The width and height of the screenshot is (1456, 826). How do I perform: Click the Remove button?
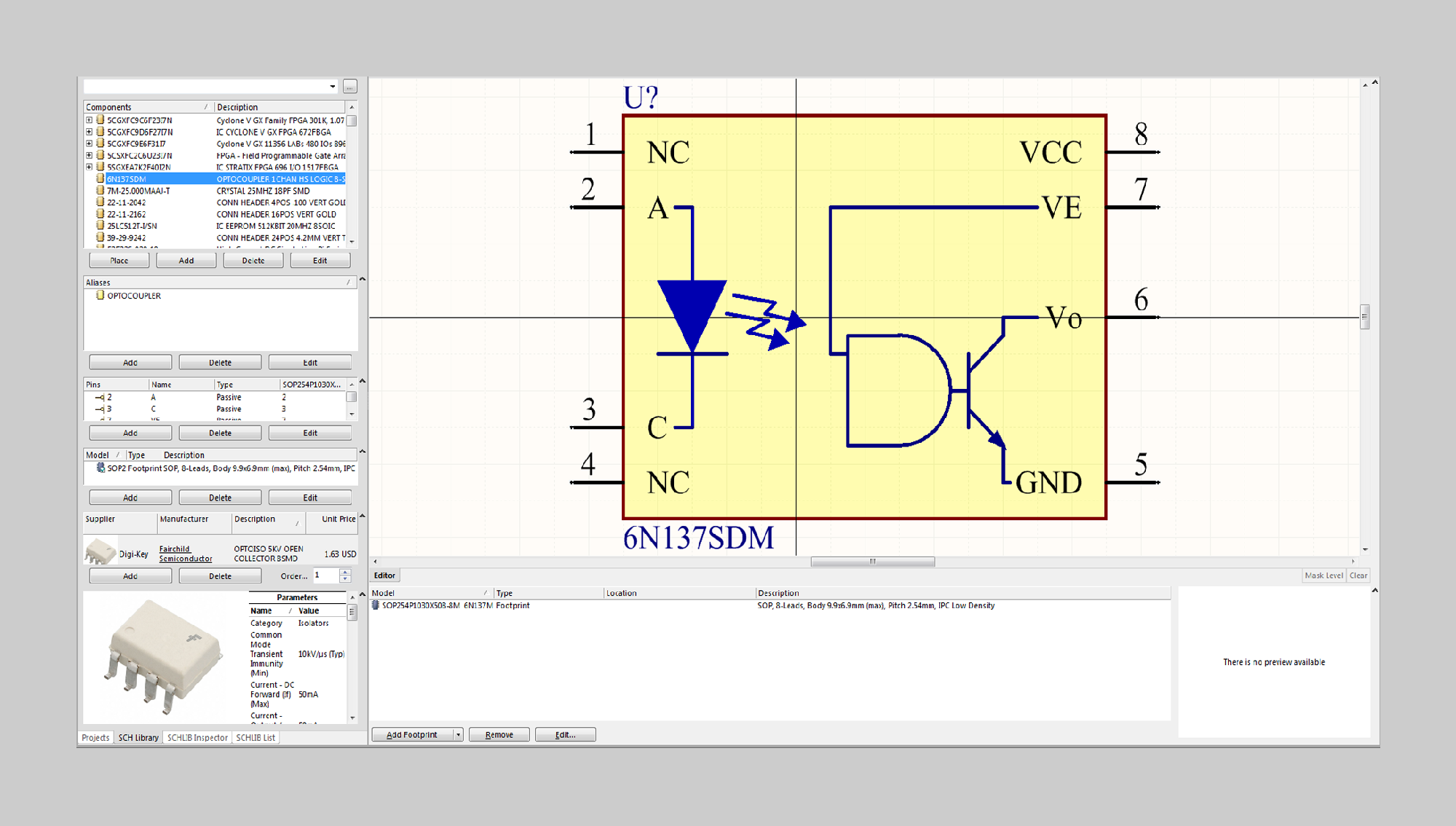(499, 735)
